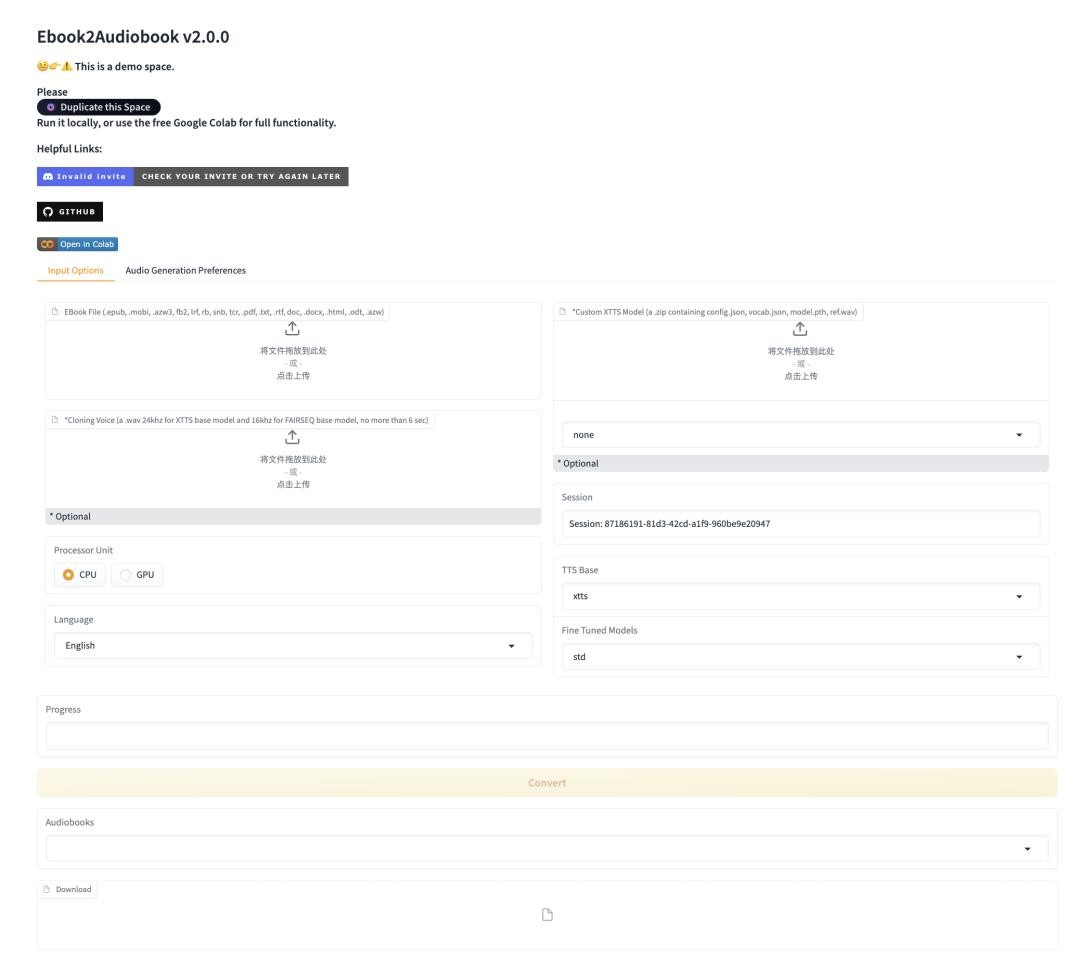Click the Progress text box
The height and width of the screenshot is (980, 1080).
click(546, 736)
